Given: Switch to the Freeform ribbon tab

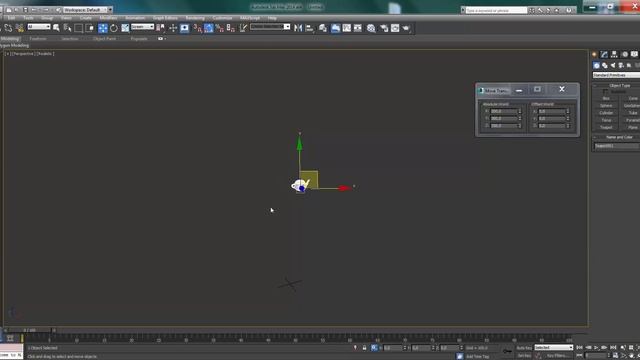Looking at the screenshot, I should pyautogui.click(x=38, y=39).
